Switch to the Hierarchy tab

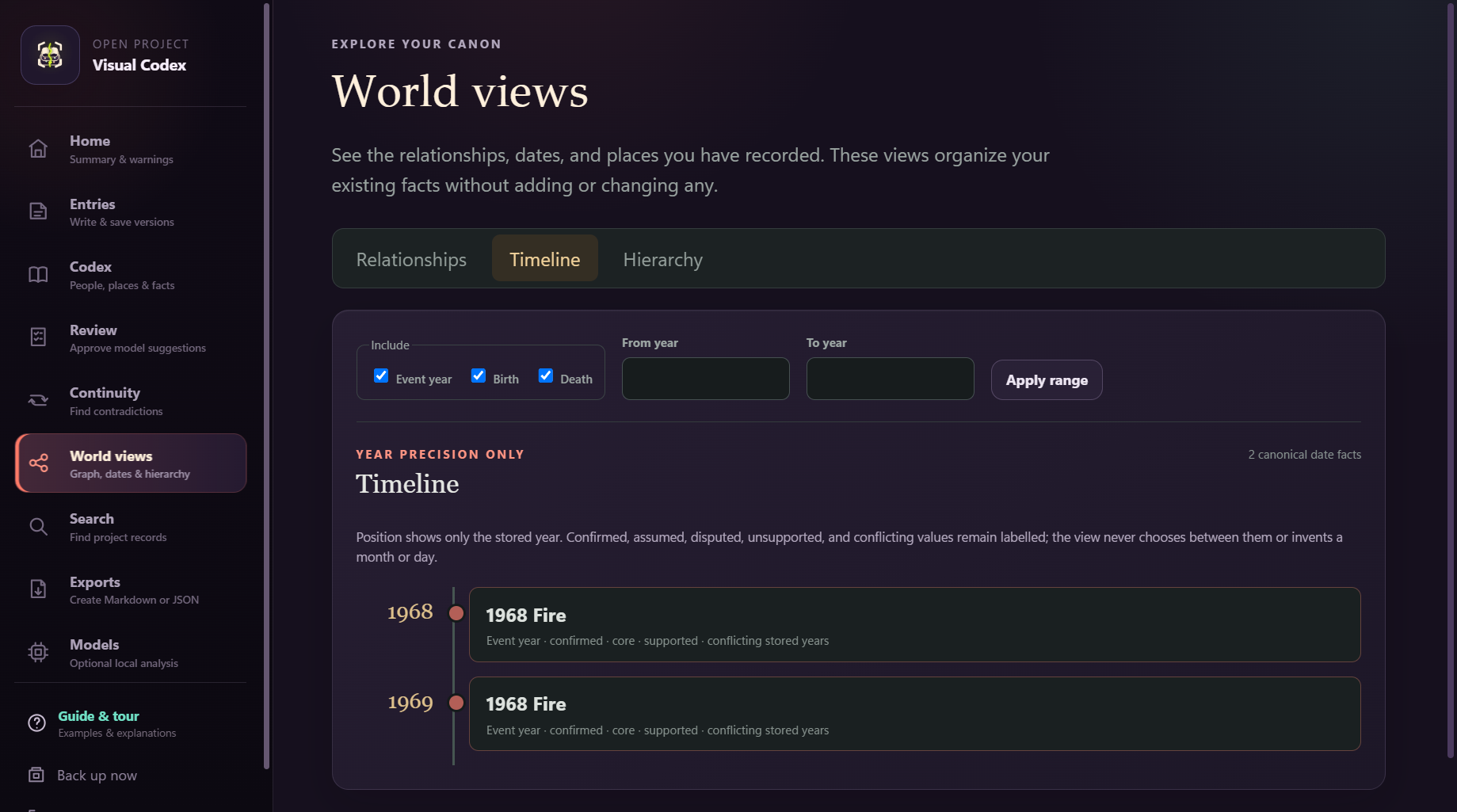(x=662, y=259)
